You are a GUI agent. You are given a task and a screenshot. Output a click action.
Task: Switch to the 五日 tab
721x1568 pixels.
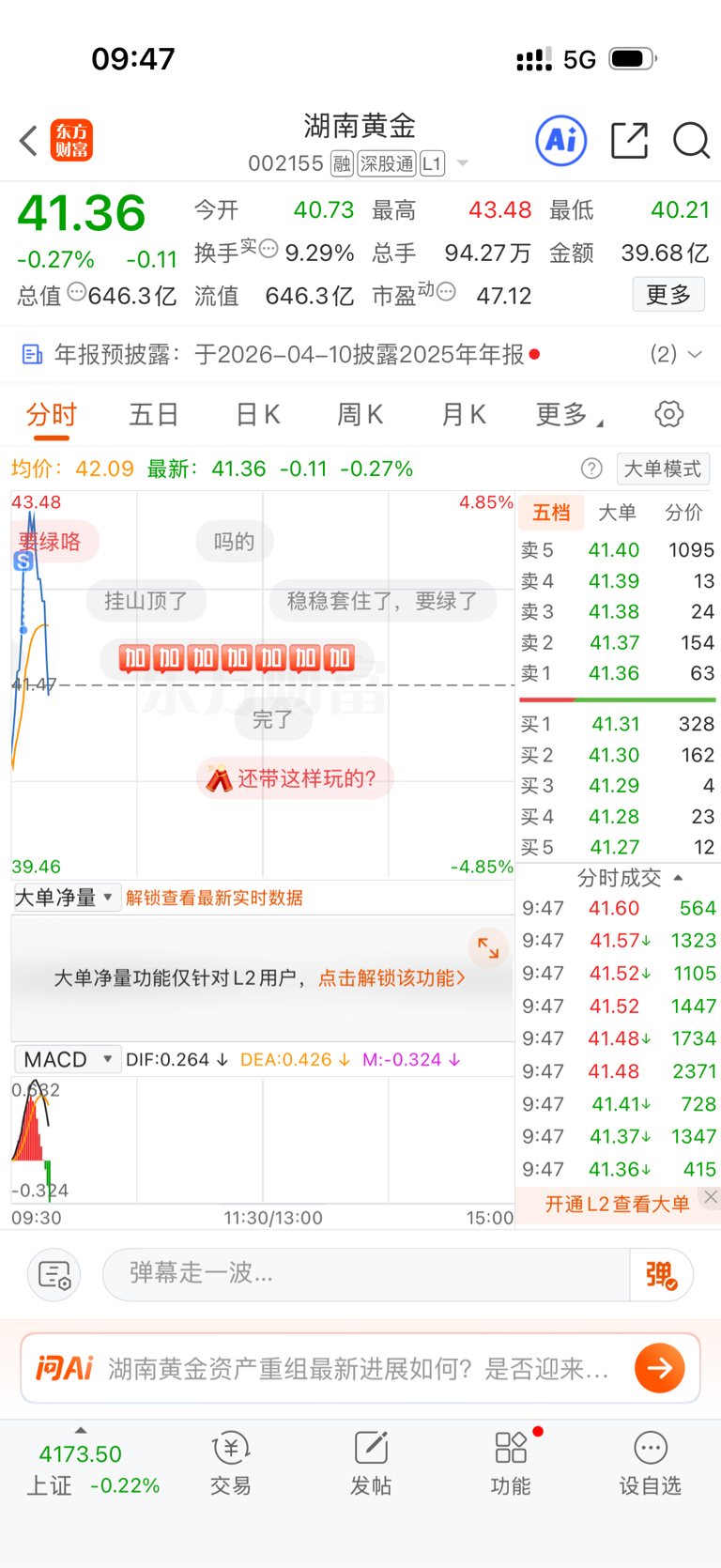coord(154,414)
